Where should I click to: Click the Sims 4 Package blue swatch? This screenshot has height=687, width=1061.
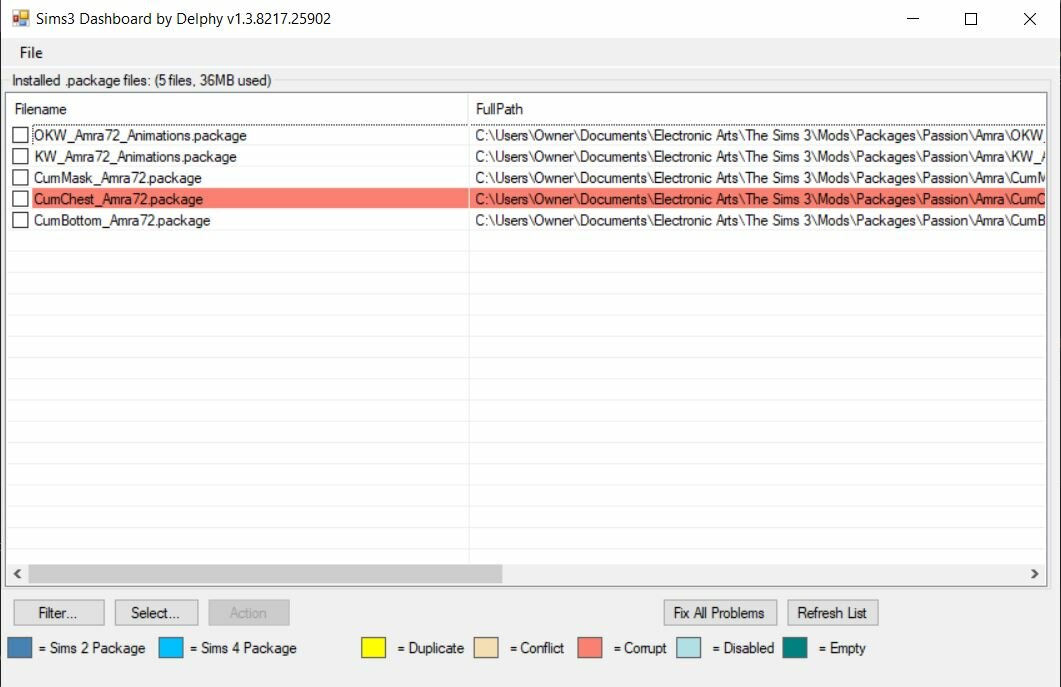tap(171, 648)
